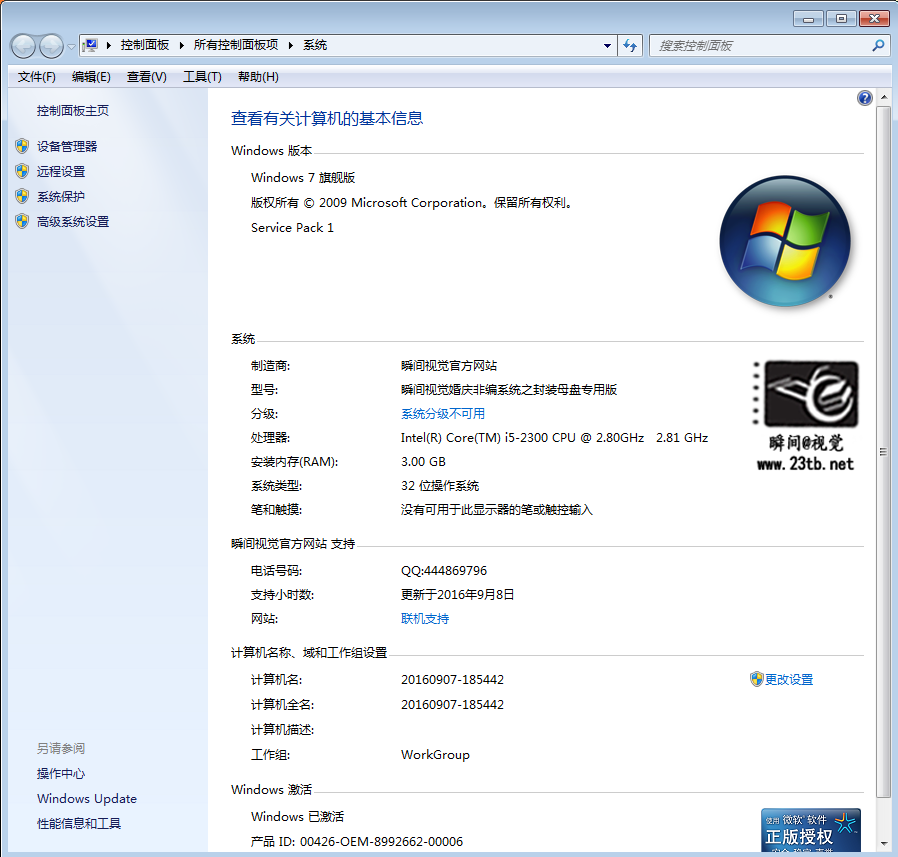898x857 pixels.
Task: Open the recent pages dropdown arrow beside the Forward button
Action: 71,46
